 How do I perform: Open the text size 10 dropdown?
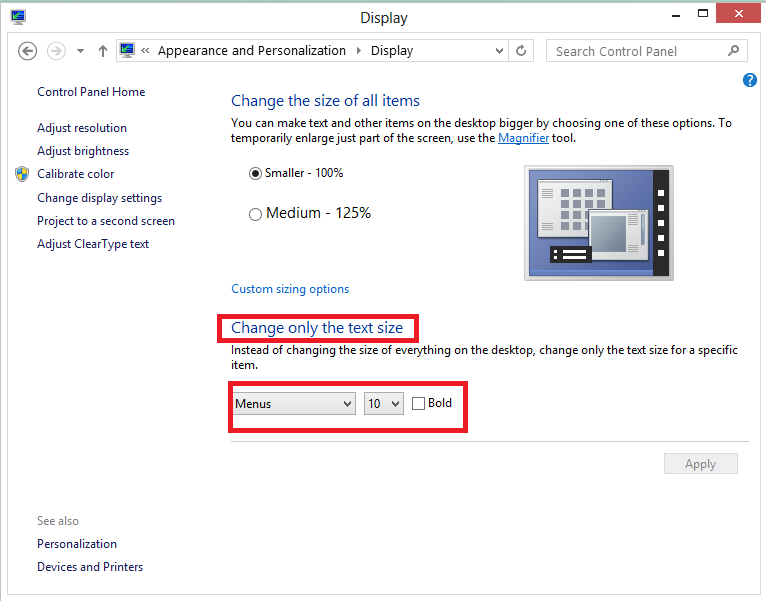383,404
